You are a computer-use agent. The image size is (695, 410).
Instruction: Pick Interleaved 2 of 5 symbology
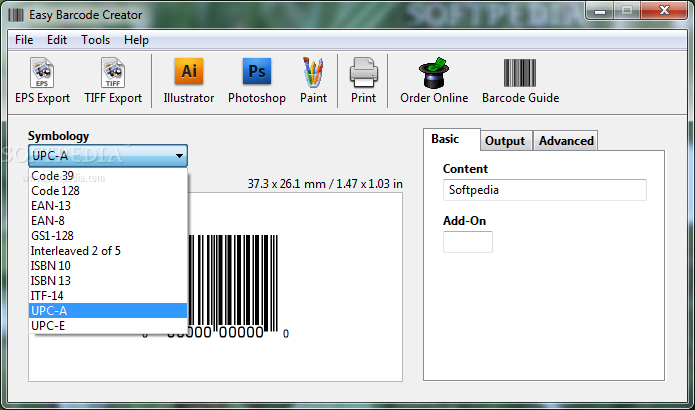(x=108, y=251)
